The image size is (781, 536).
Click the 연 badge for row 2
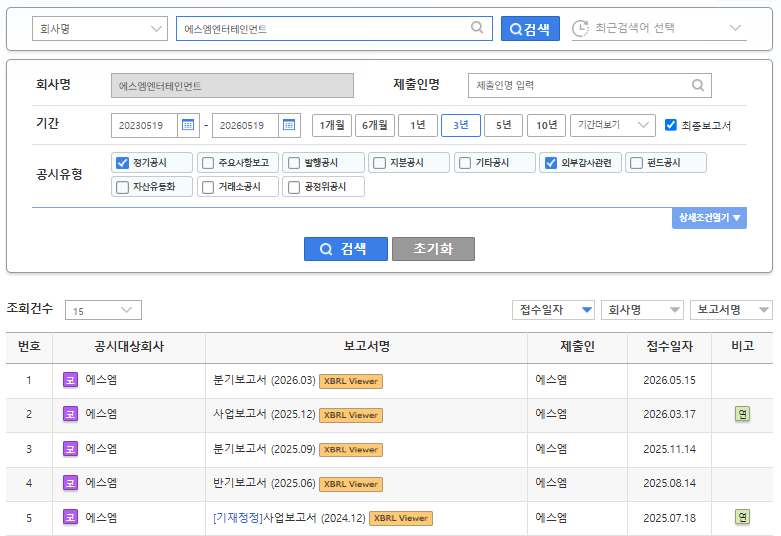742,414
